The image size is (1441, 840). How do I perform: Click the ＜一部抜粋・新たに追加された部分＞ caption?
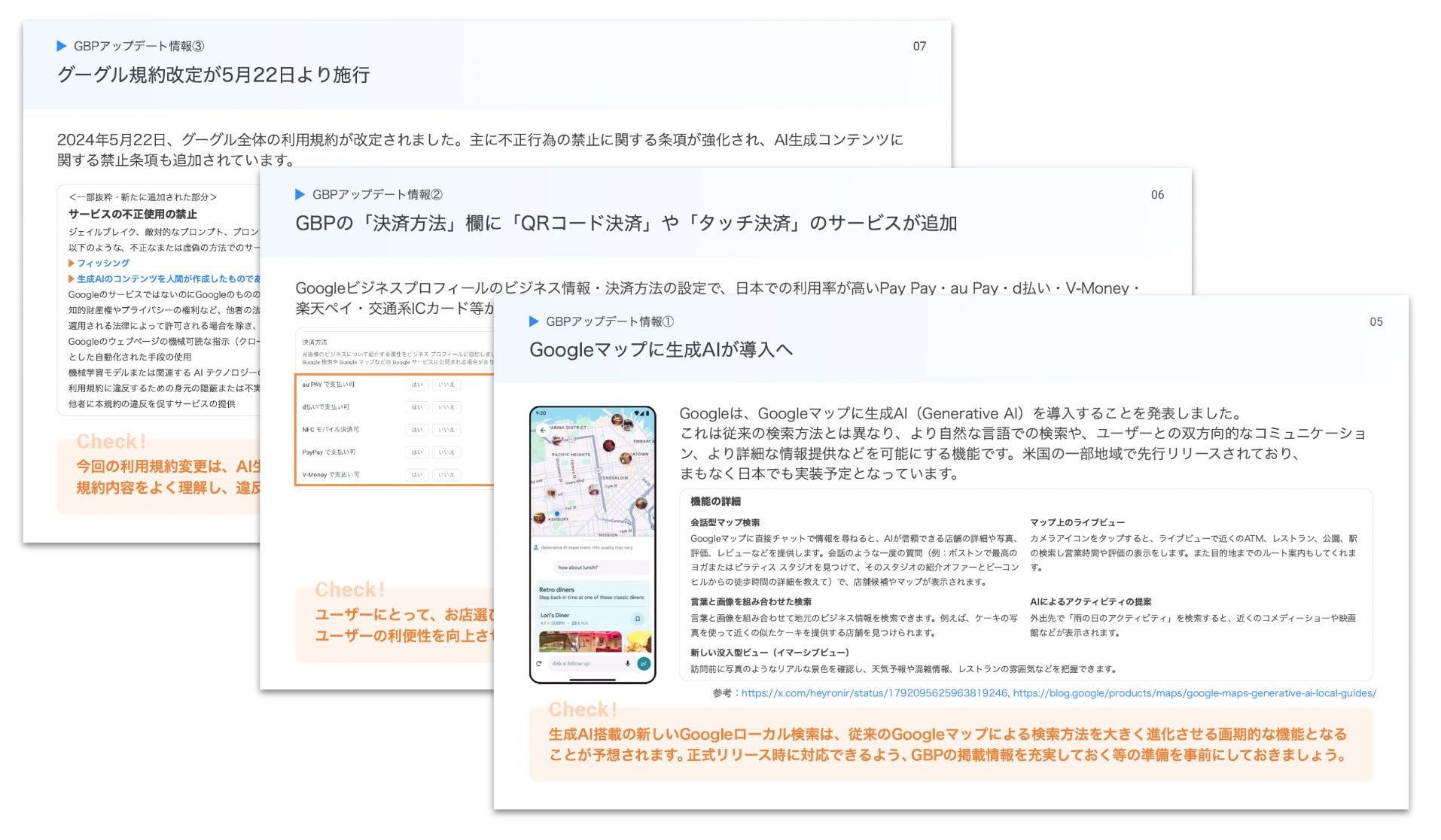tap(143, 197)
